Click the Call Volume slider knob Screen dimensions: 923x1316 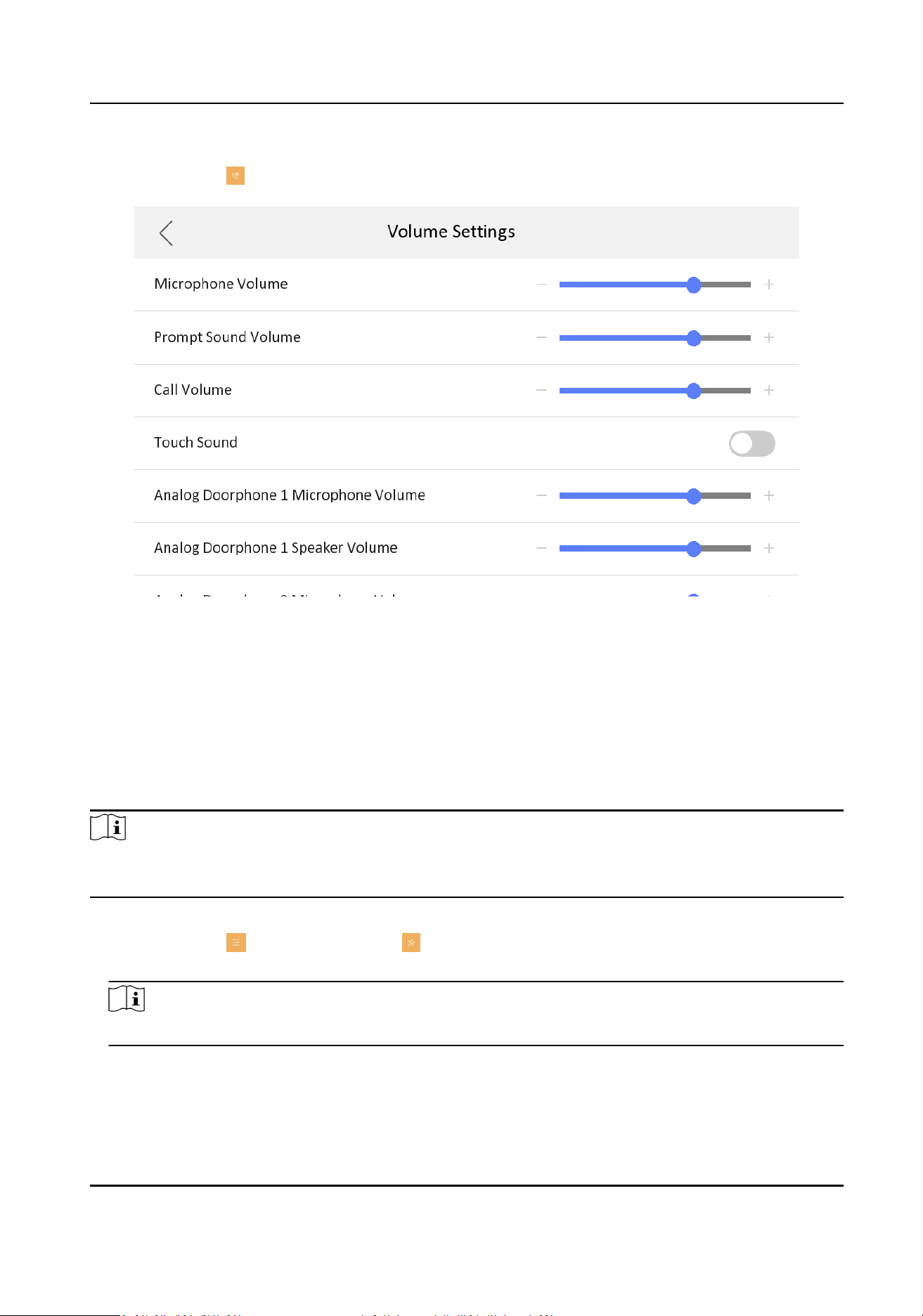pos(694,391)
